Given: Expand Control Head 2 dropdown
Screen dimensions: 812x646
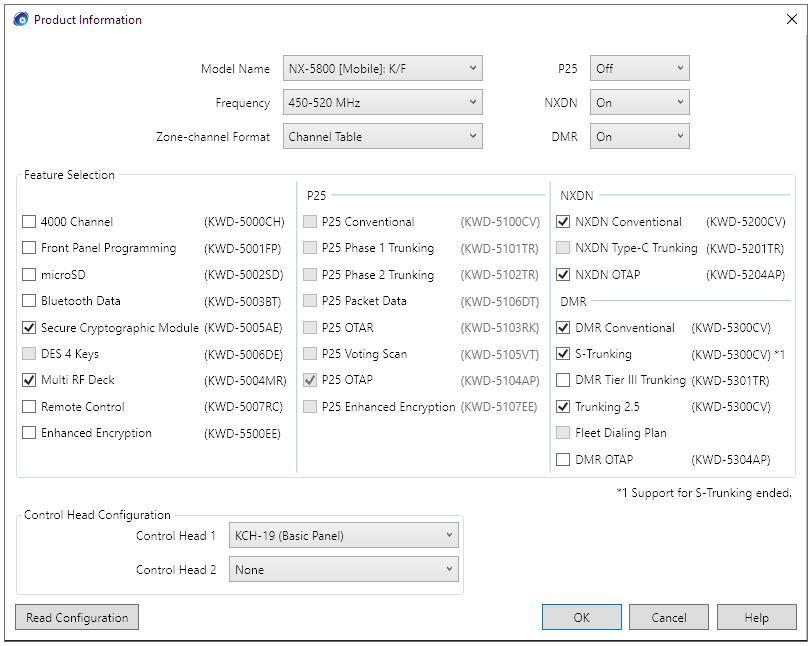Looking at the screenshot, I should (x=343, y=570).
